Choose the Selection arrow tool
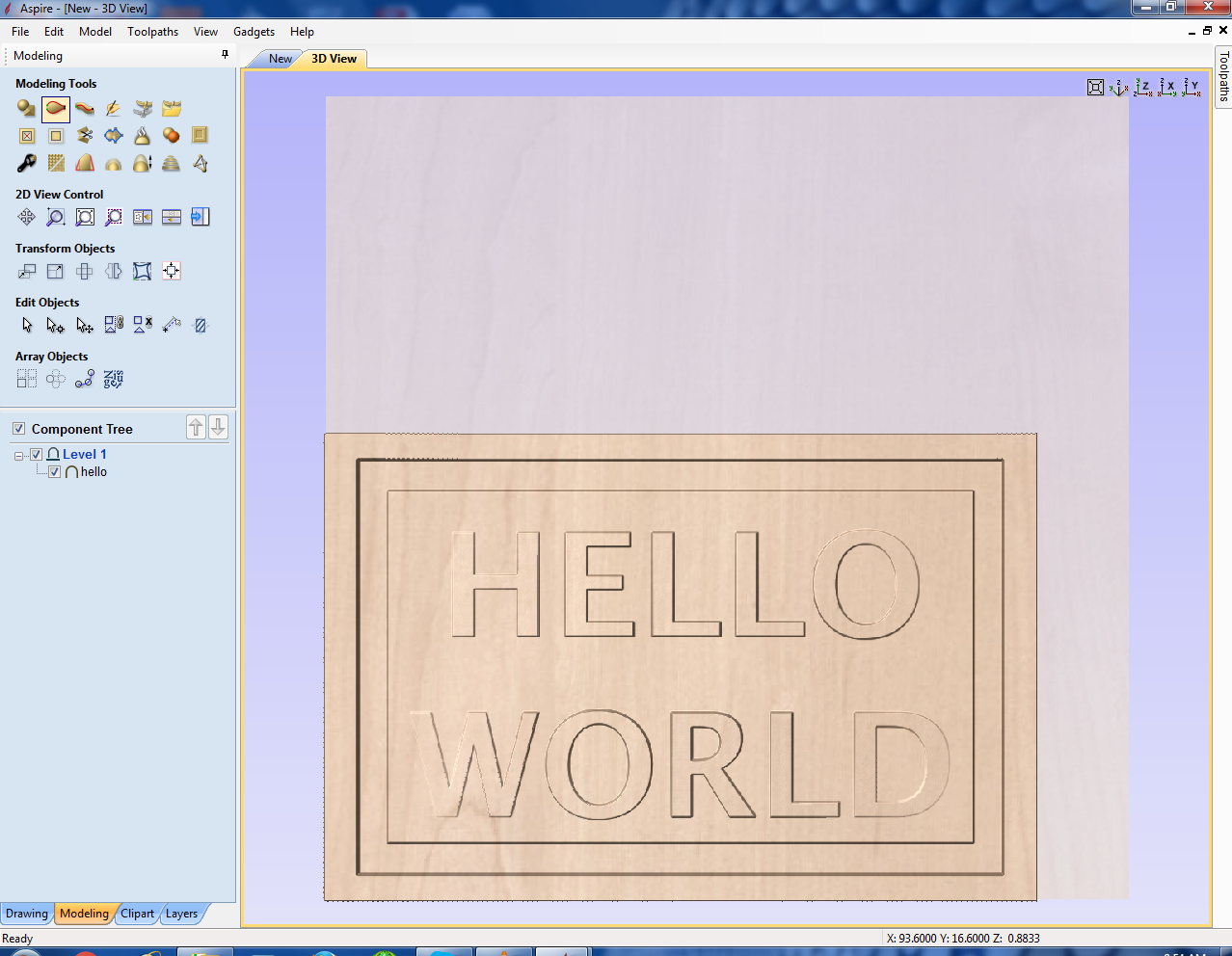Image resolution: width=1232 pixels, height=956 pixels. [27, 326]
